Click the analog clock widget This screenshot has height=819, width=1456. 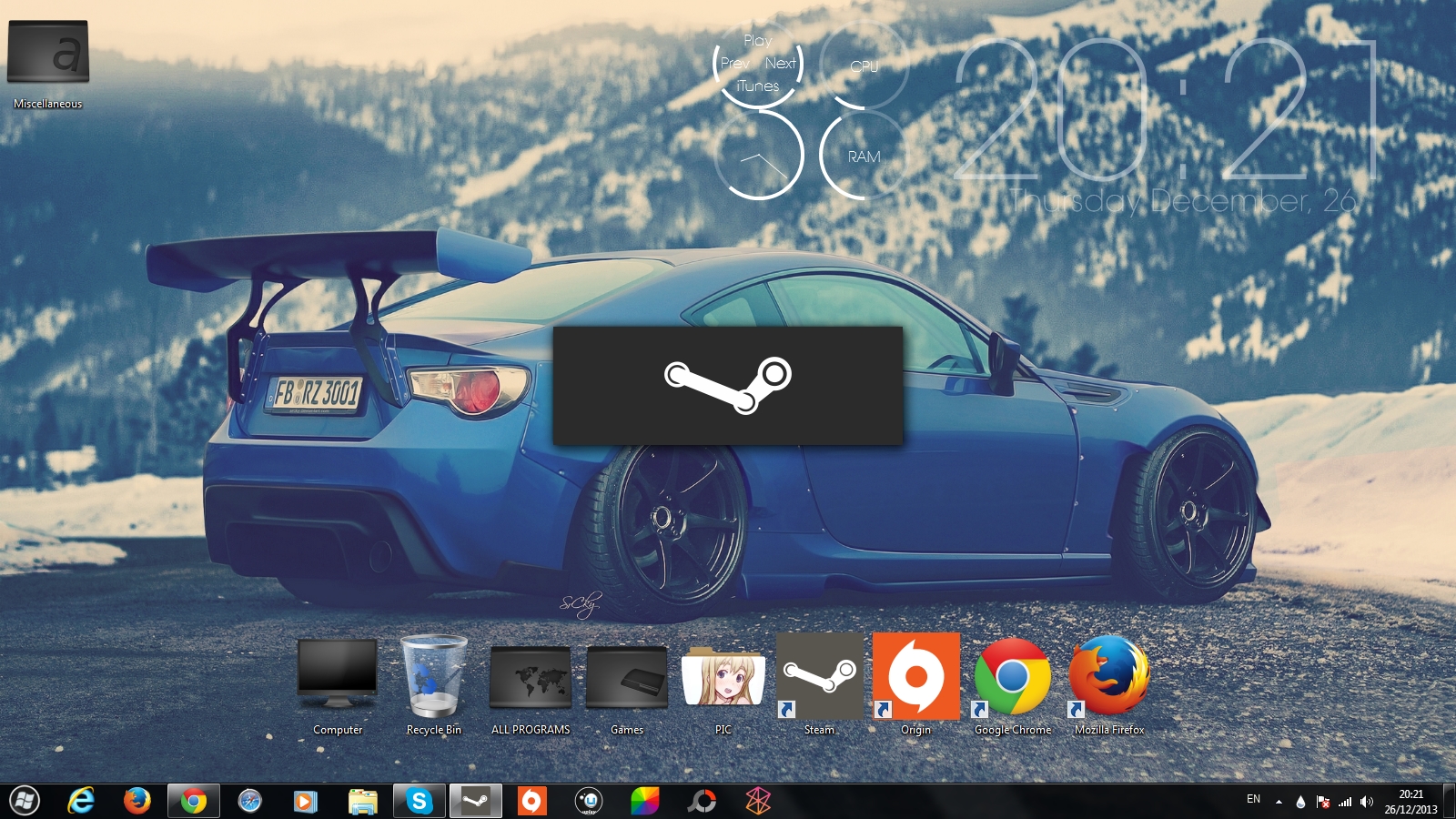tap(759, 154)
